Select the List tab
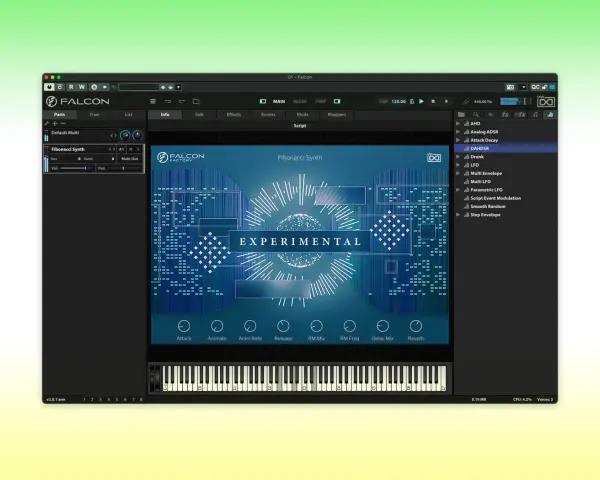The height and width of the screenshot is (480, 600). point(128,114)
